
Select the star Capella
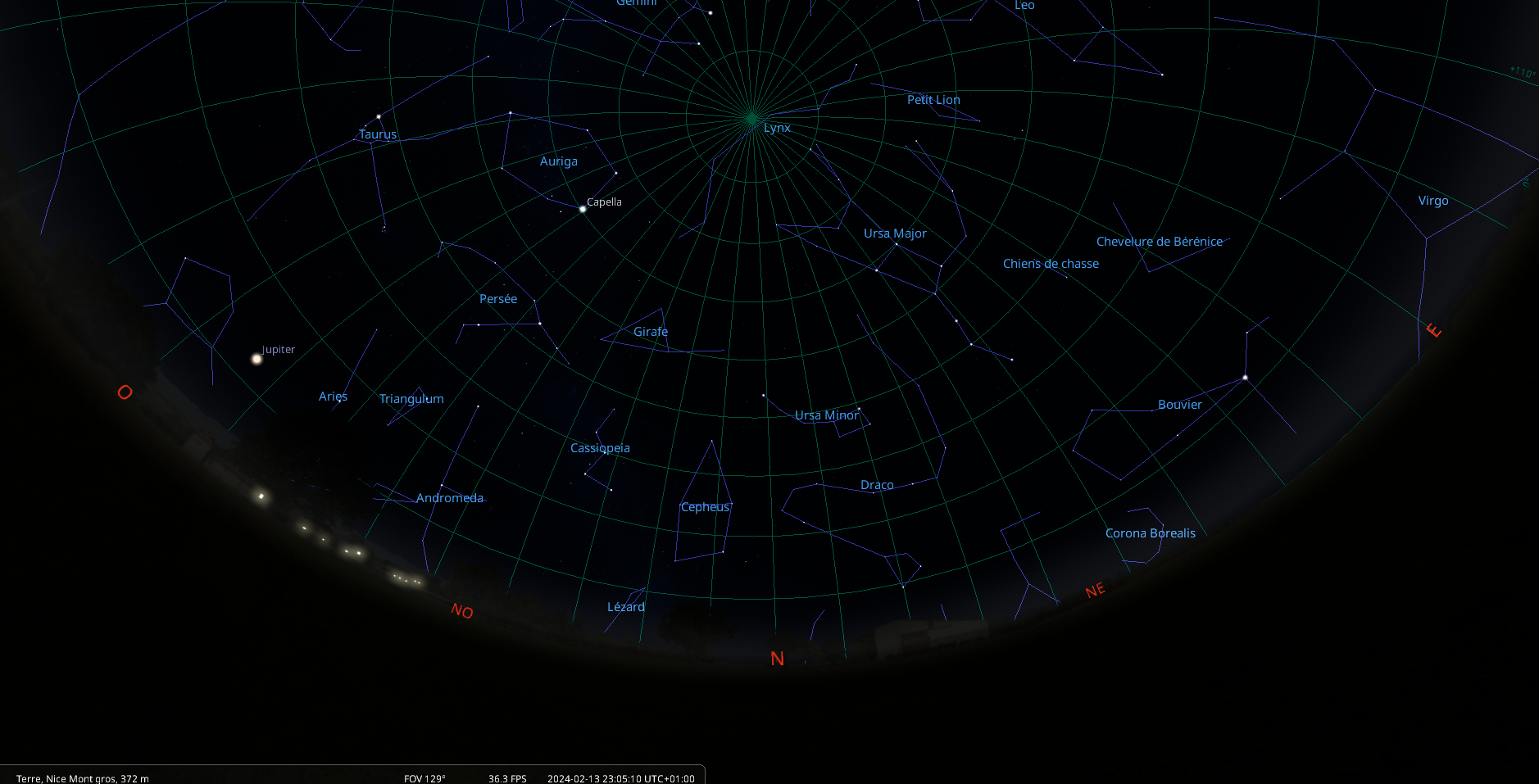[x=583, y=209]
